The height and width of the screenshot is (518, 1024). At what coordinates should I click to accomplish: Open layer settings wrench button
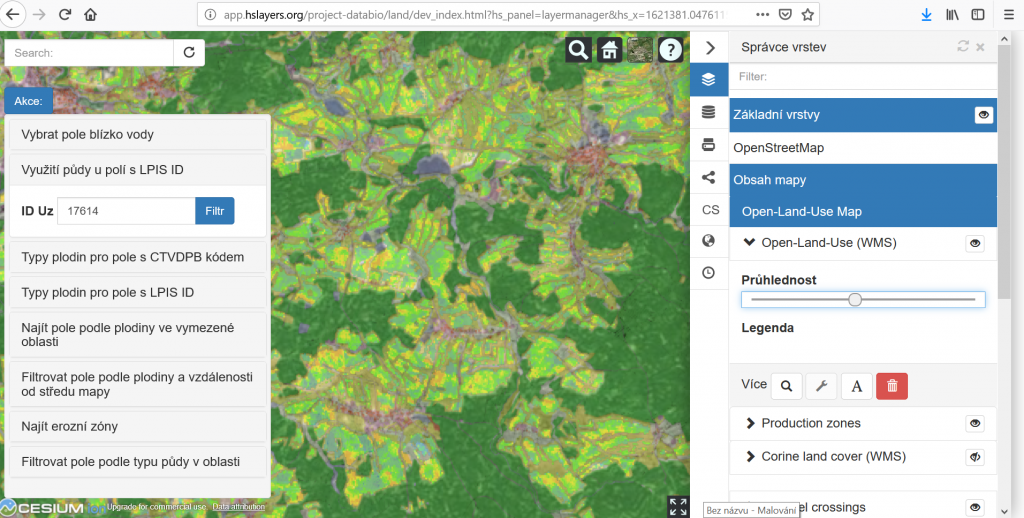tap(822, 386)
